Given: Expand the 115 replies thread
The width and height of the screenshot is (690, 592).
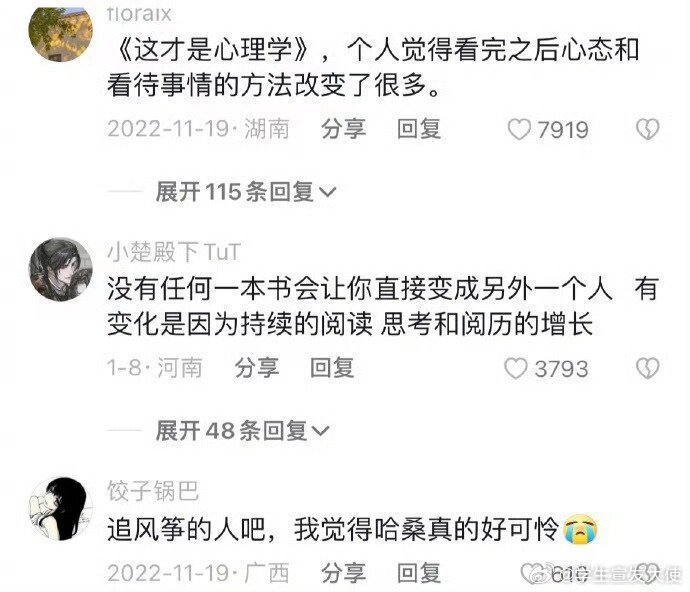Looking at the screenshot, I should pos(246,192).
